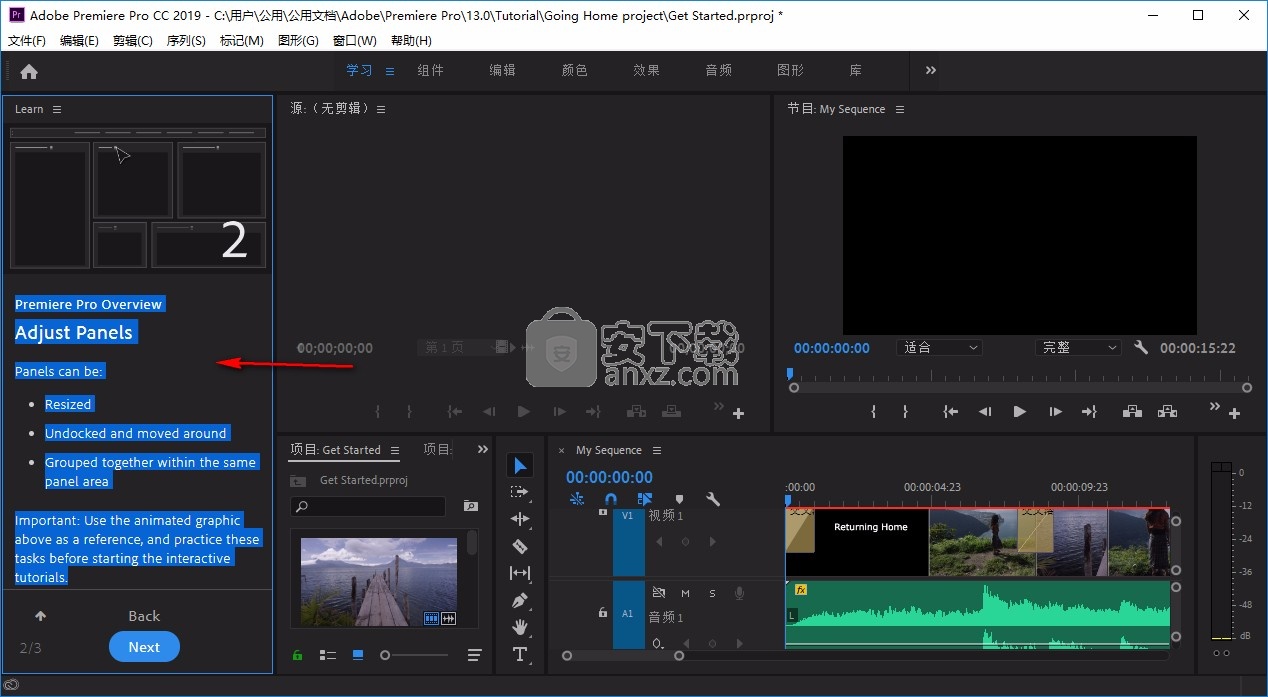Viewport: 1268px width, 697px height.
Task: Toggle A1 track targeting
Action: click(x=628, y=614)
